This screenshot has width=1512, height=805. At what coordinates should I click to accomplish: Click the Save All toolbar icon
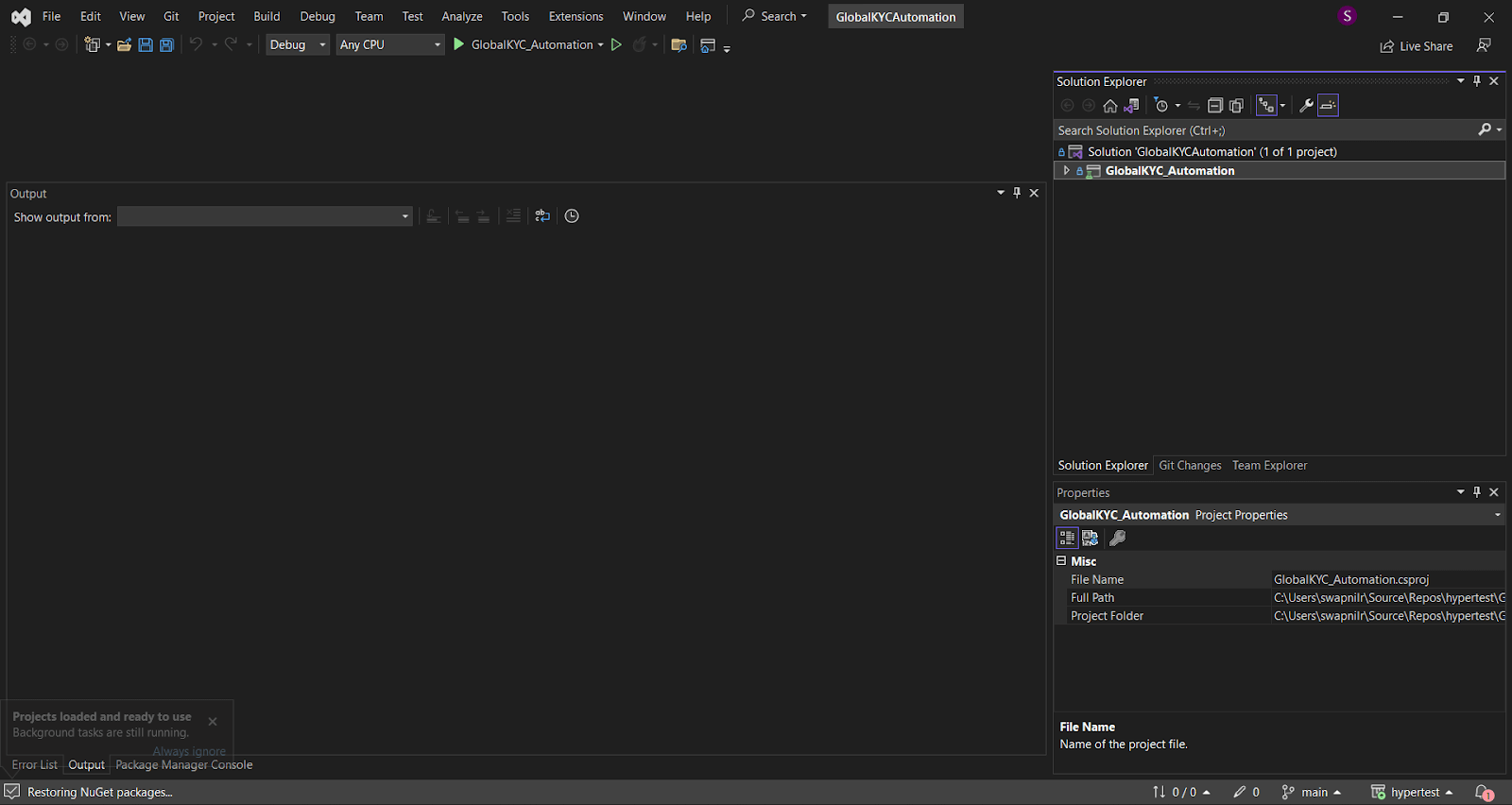click(x=166, y=44)
